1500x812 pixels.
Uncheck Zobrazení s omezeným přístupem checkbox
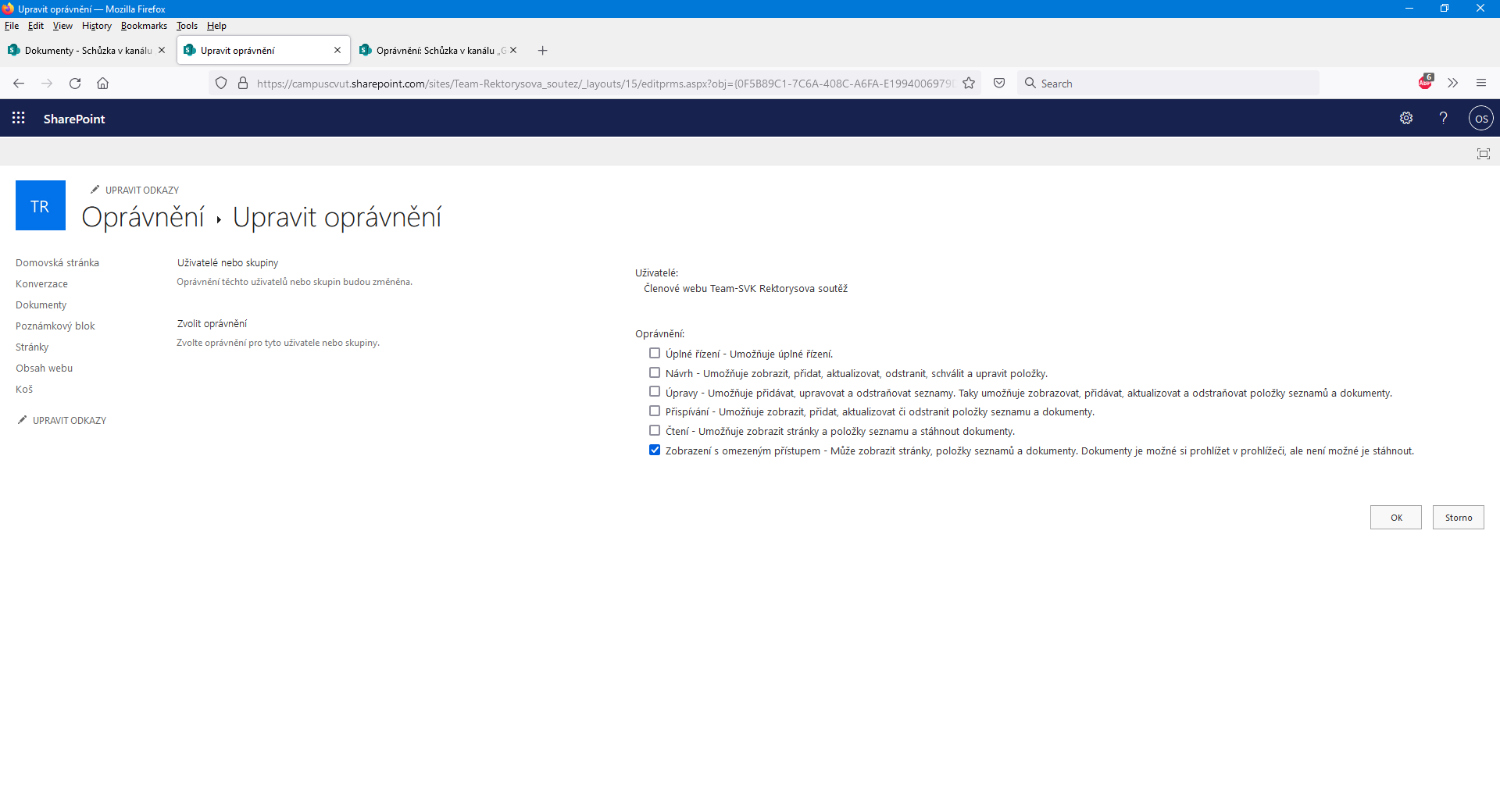point(655,451)
